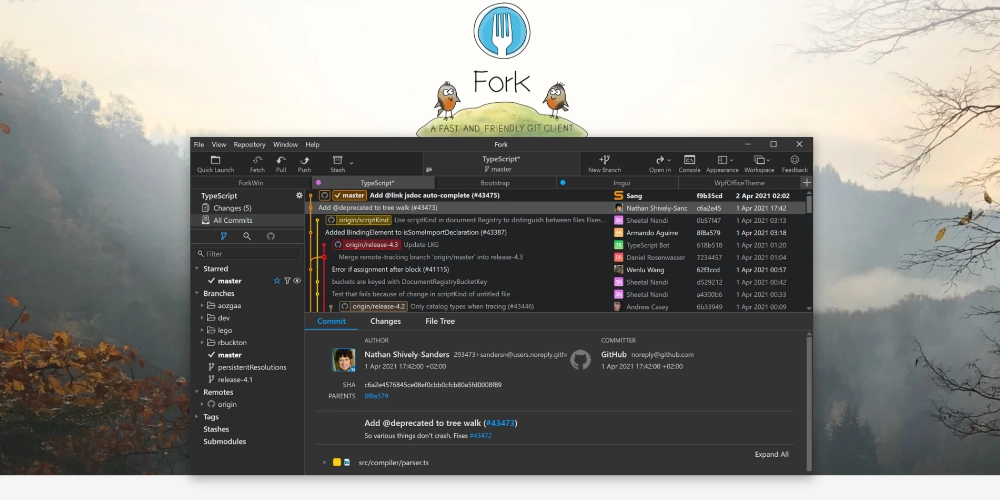Expand the rbuckton branch folder
This screenshot has width=1000, height=500.
pos(202,342)
